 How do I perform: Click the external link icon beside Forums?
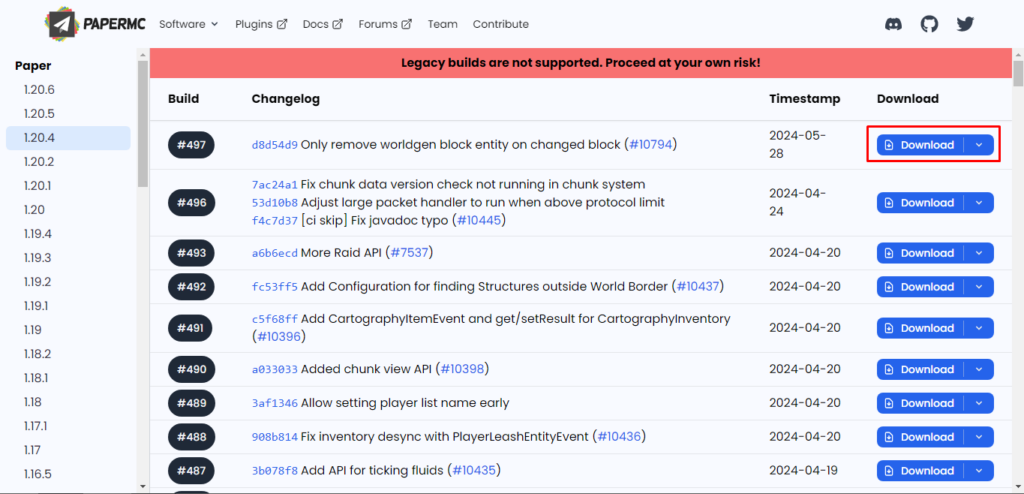coord(407,24)
